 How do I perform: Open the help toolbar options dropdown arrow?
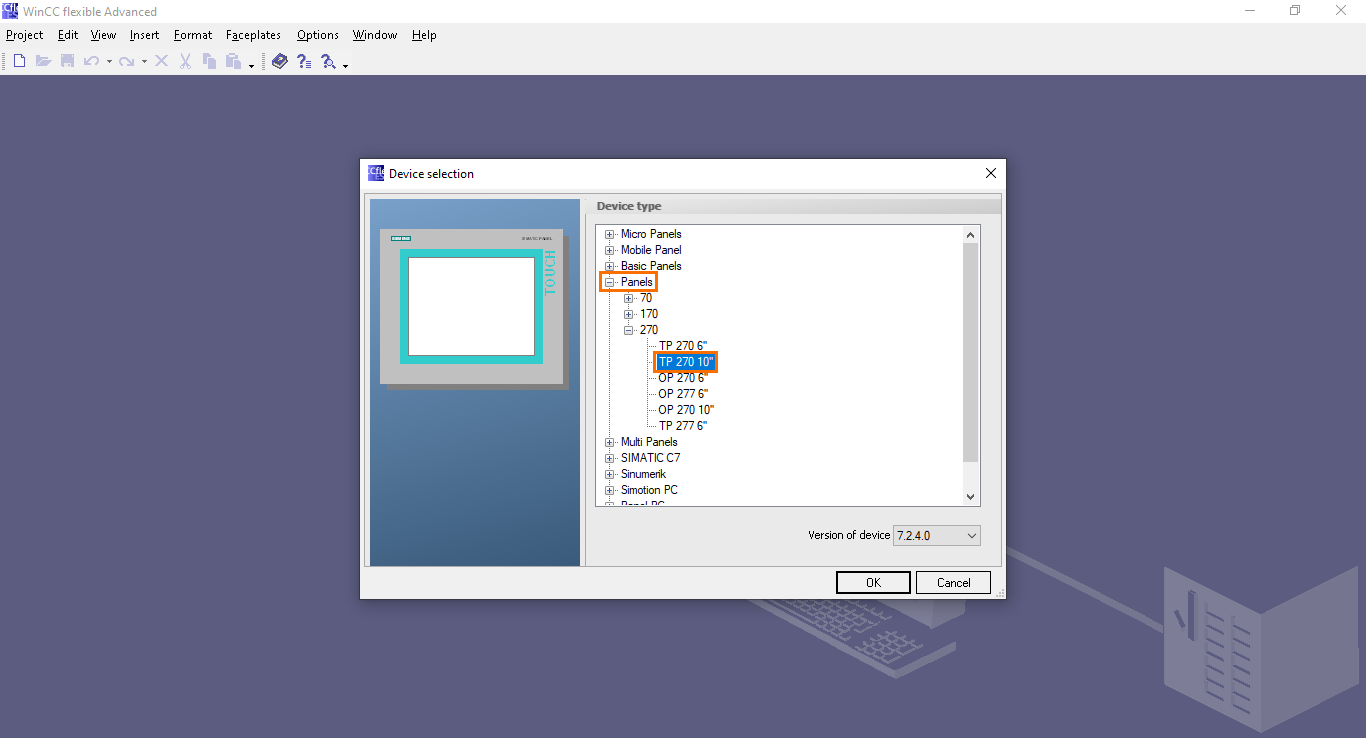345,65
